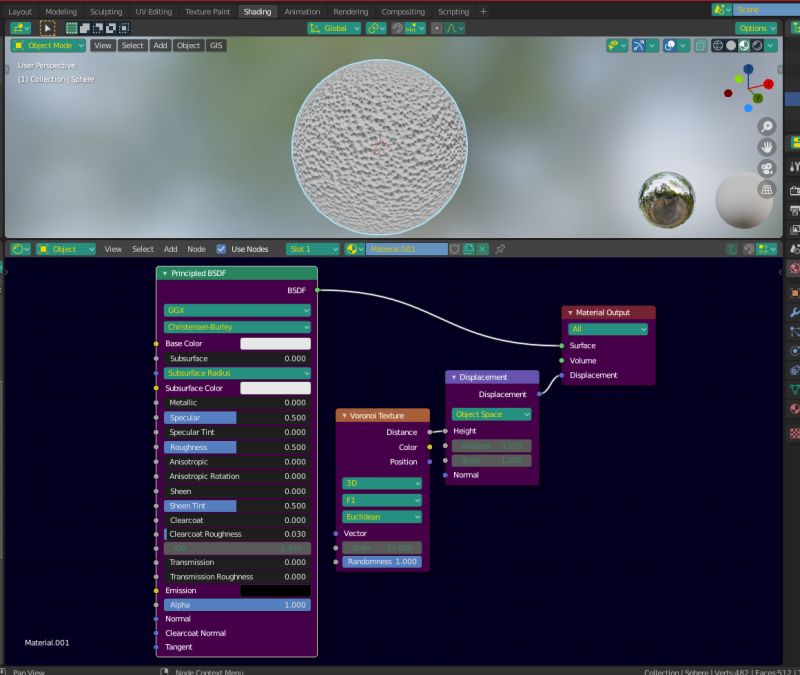Screen dimensions: 800x675
Task: Open the Object Mode dropdown
Action: point(47,45)
